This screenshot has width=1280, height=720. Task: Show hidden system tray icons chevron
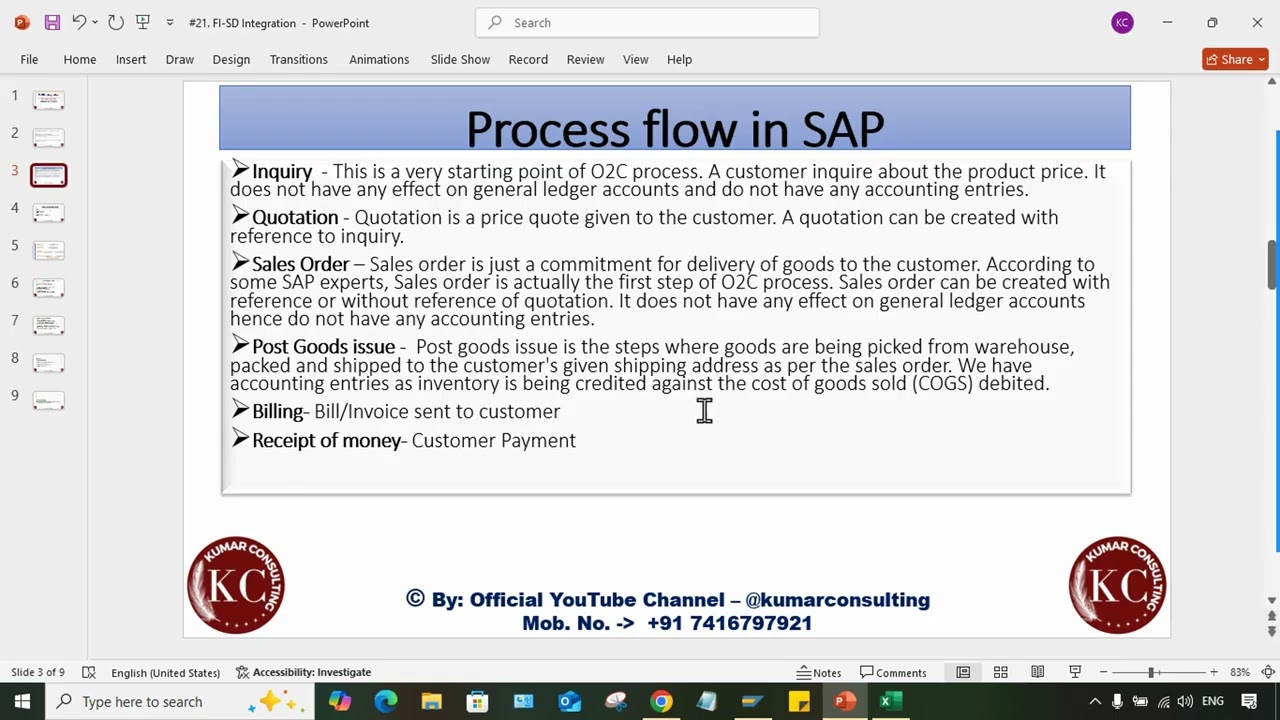point(1095,701)
